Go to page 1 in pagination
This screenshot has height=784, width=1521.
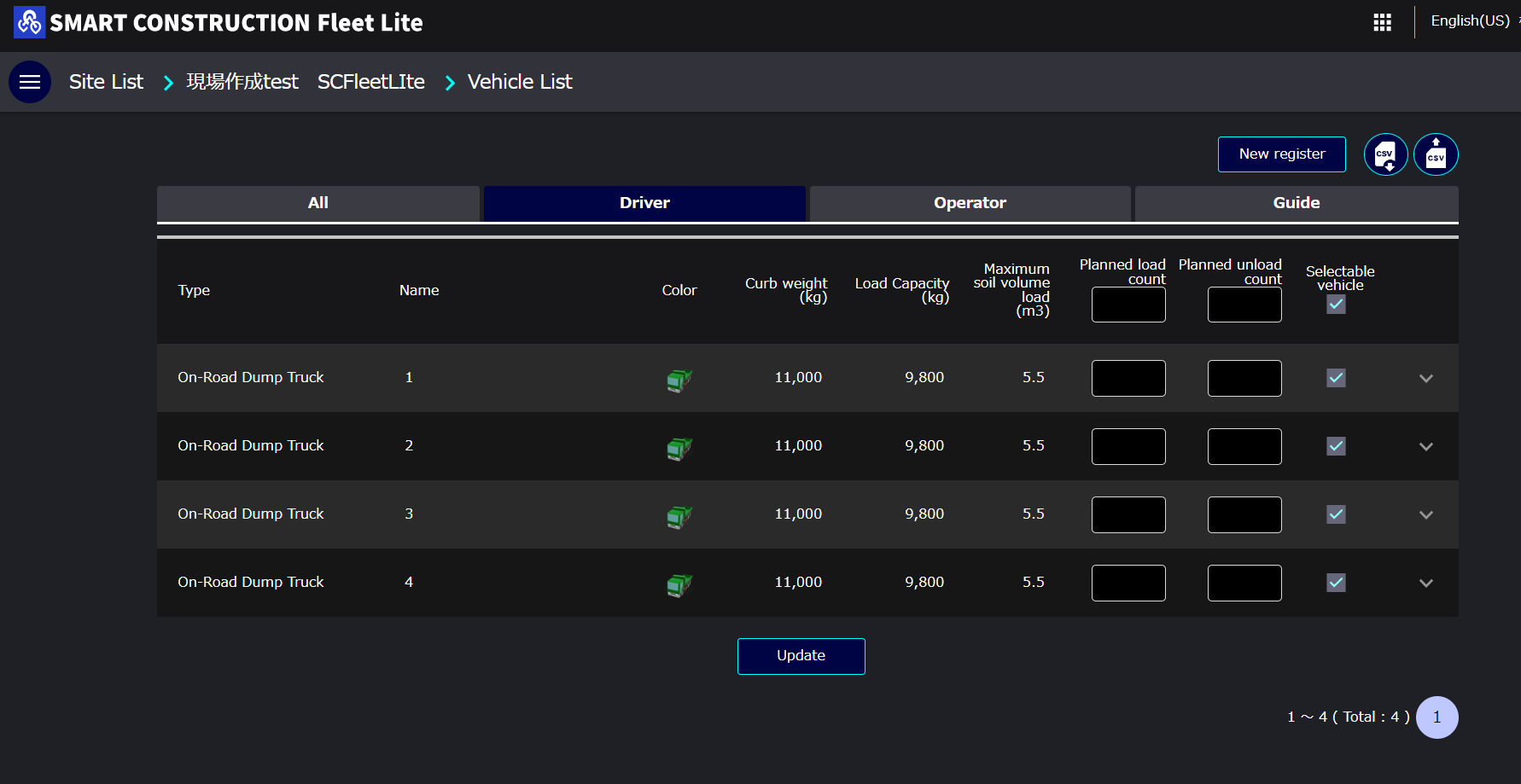click(1437, 717)
